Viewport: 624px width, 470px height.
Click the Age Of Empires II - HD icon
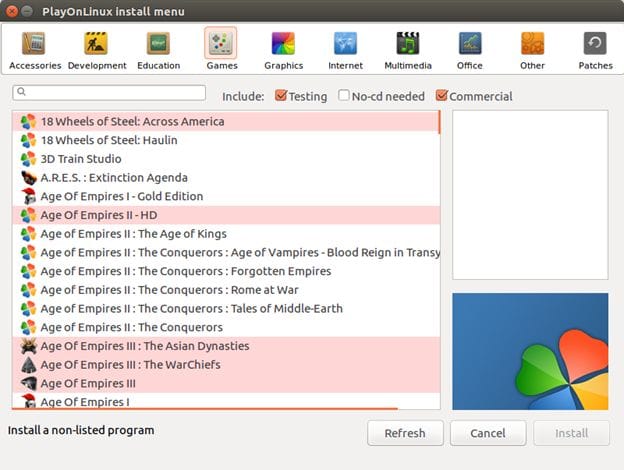click(x=28, y=215)
